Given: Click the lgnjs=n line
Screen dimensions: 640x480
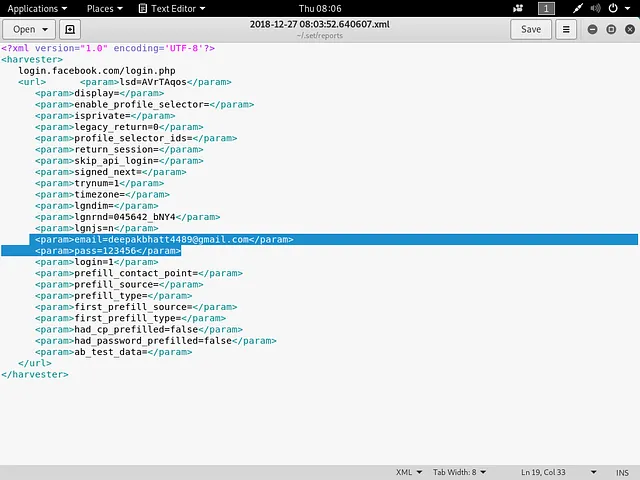Looking at the screenshot, I should click(x=97, y=228).
